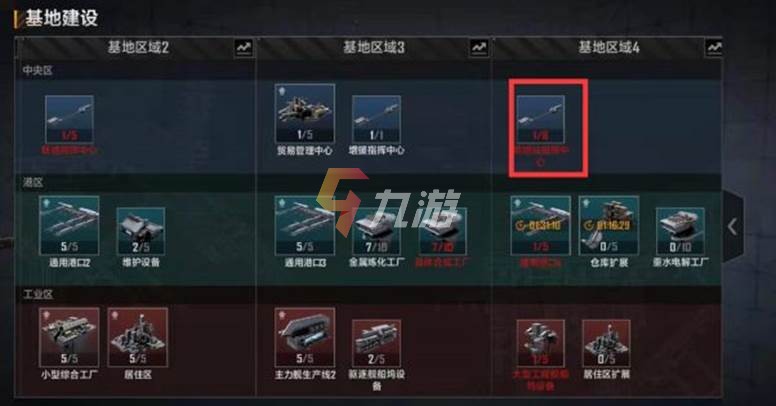Open the 重水电解工厂 building
Image resolution: width=776 pixels, height=406 pixels.
(x=680, y=231)
